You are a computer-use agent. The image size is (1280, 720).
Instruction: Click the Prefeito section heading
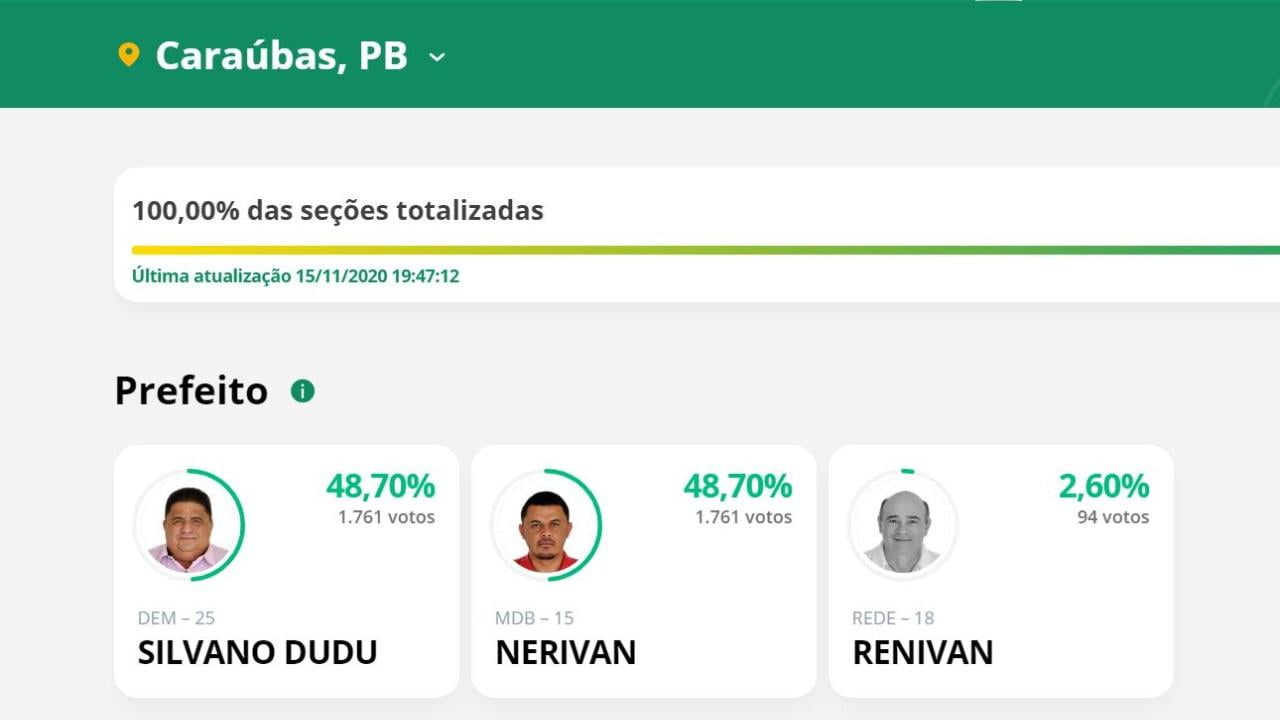[x=191, y=390]
